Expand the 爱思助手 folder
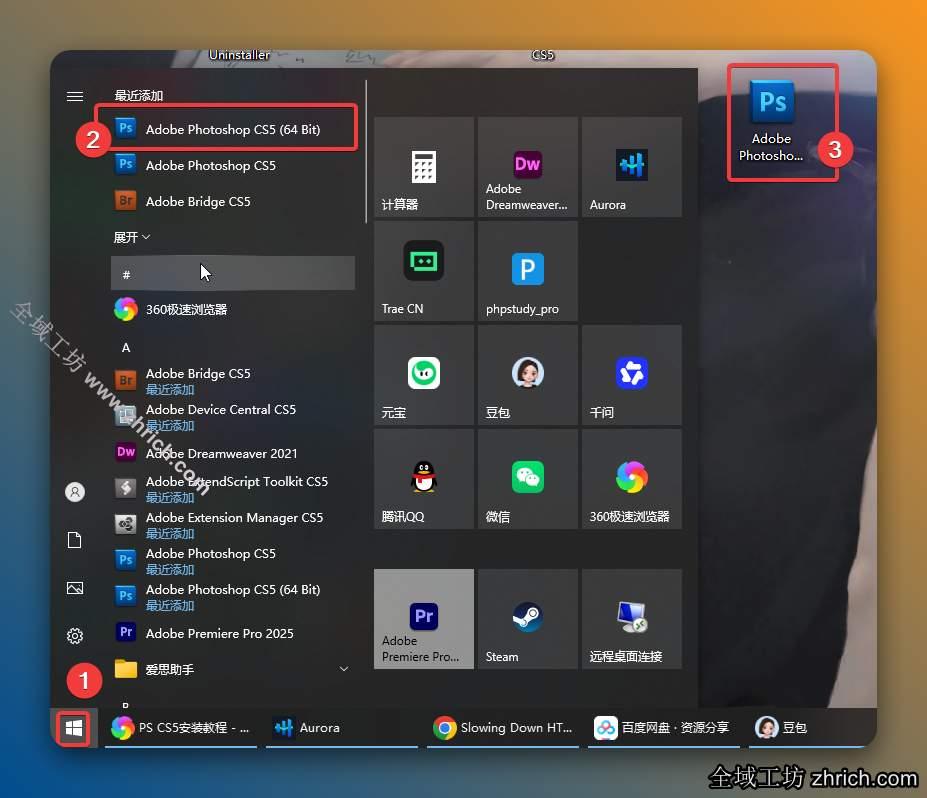Screen dimensions: 927x798 (x=233, y=669)
